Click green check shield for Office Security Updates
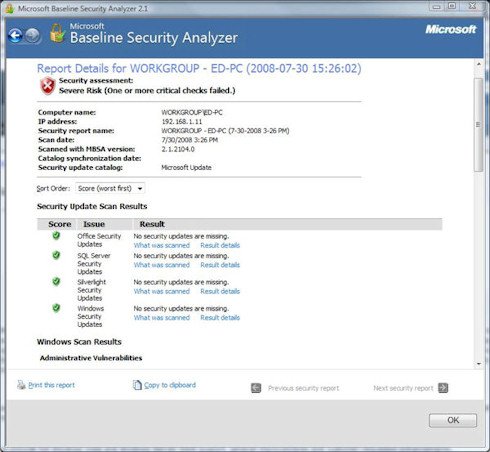The height and width of the screenshot is (452, 490). pyautogui.click(x=56, y=236)
